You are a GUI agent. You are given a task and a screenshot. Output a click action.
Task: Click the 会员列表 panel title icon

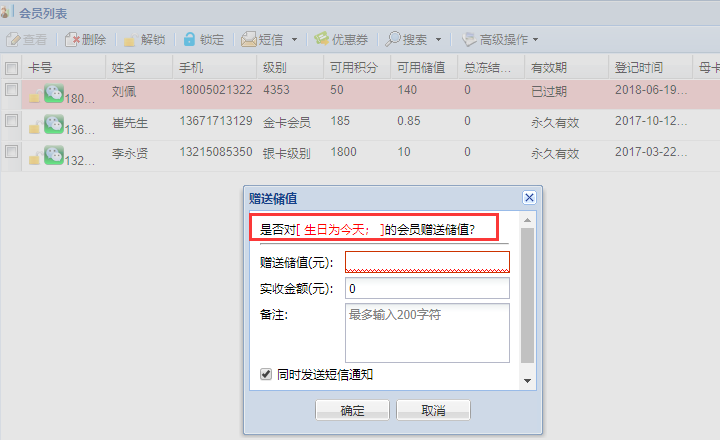(5, 12)
